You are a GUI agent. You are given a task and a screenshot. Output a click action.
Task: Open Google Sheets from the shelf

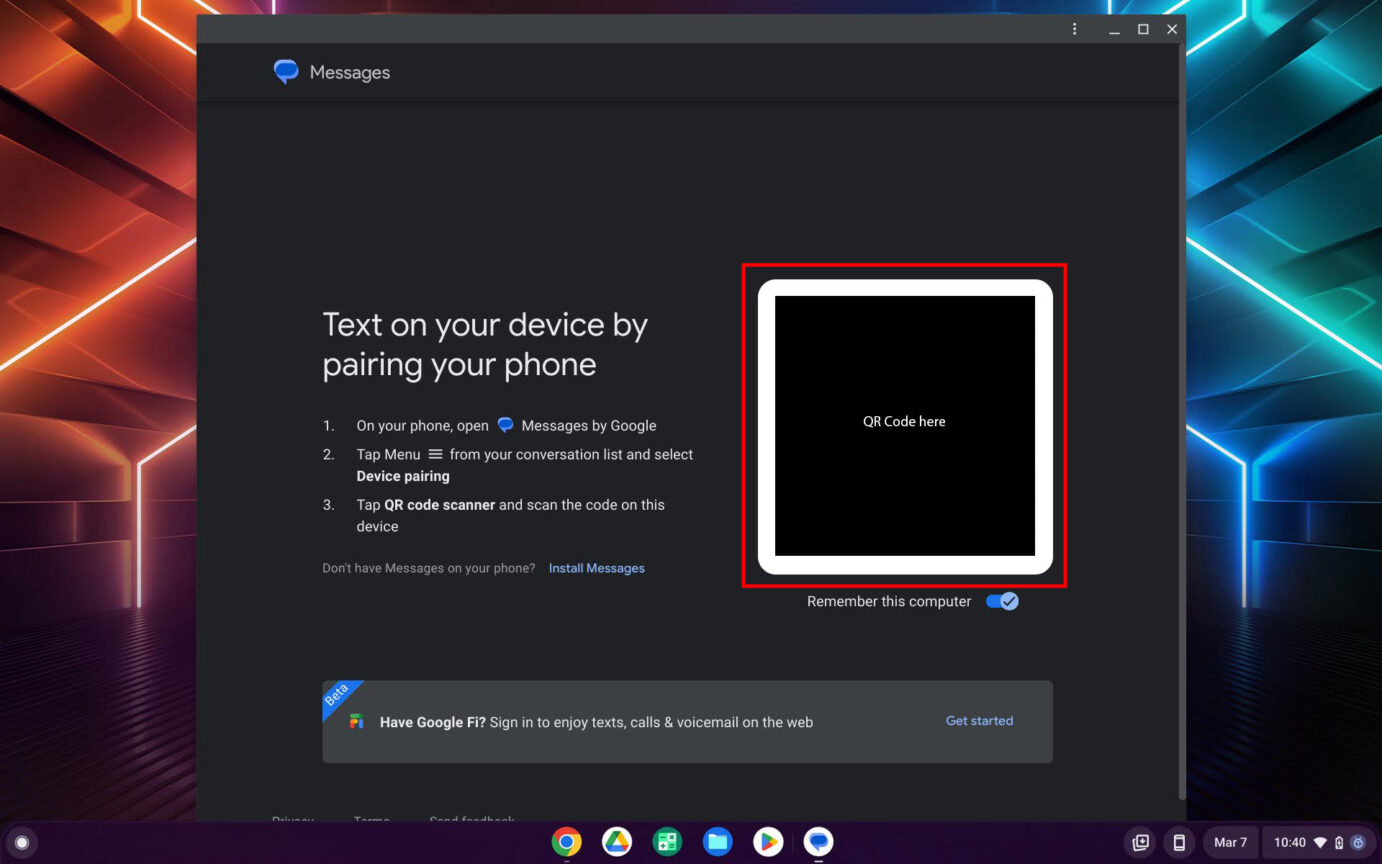click(x=667, y=842)
